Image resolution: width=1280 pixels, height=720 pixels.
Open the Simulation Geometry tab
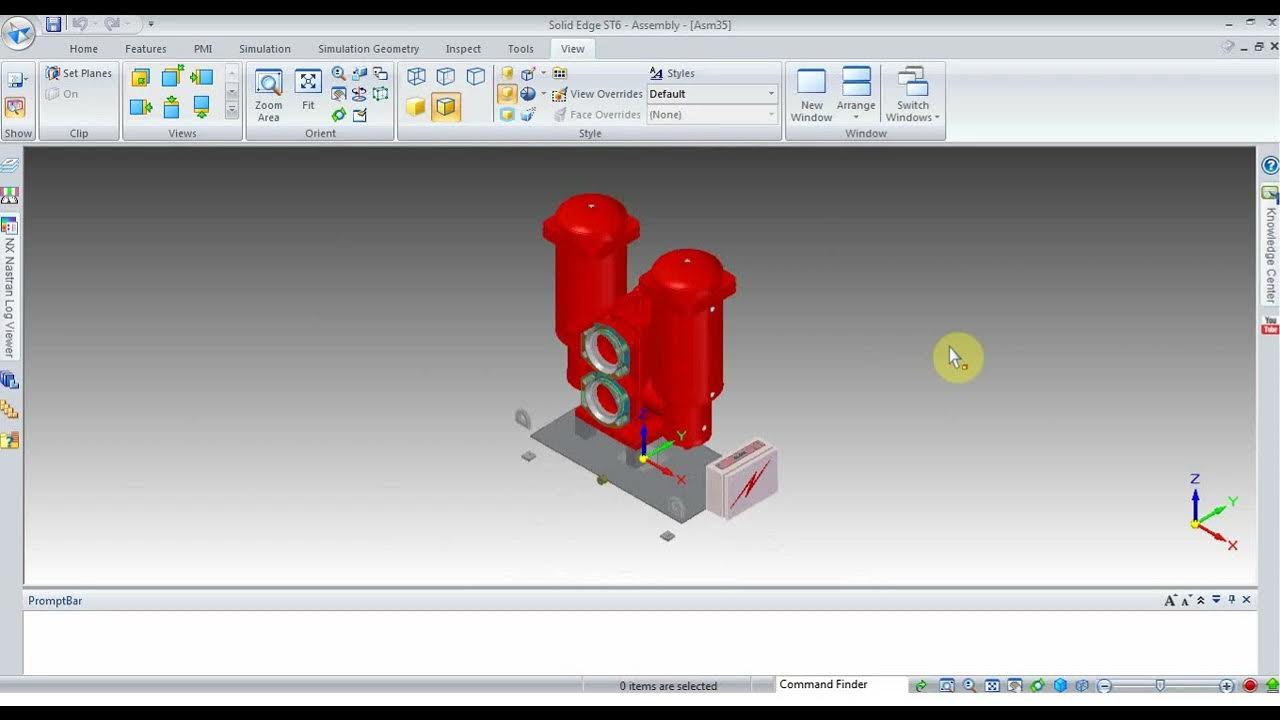(x=369, y=49)
